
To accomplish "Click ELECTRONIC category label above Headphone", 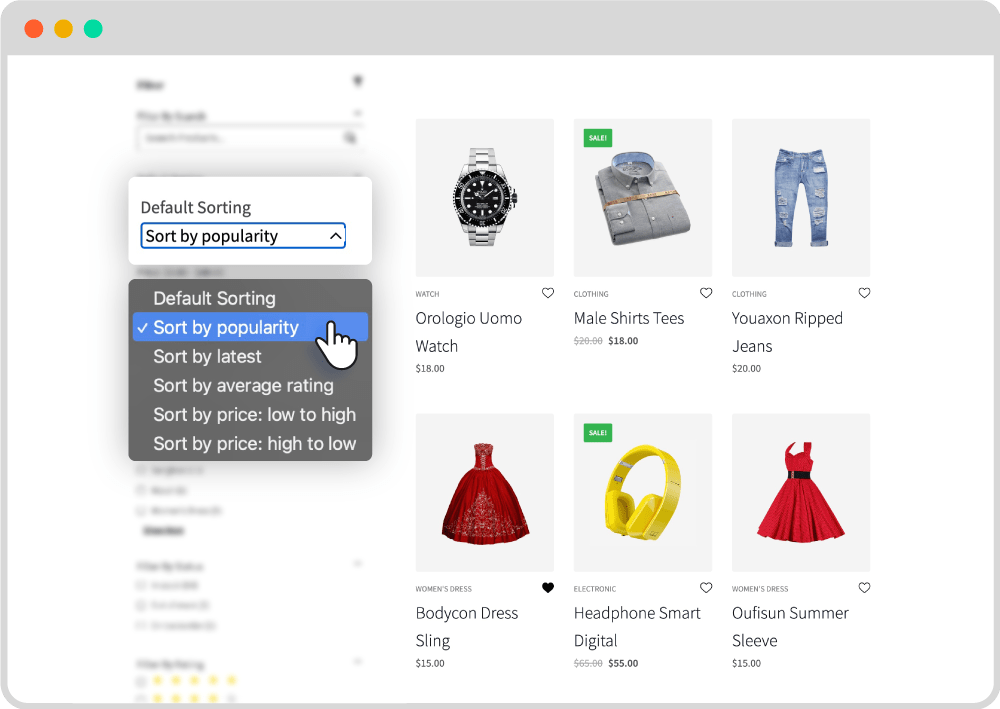I will pyautogui.click(x=595, y=588).
